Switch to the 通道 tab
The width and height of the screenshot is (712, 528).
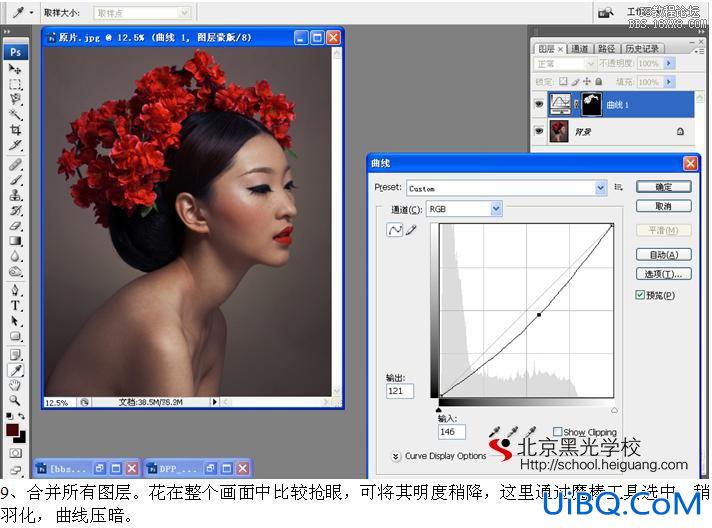(580, 49)
